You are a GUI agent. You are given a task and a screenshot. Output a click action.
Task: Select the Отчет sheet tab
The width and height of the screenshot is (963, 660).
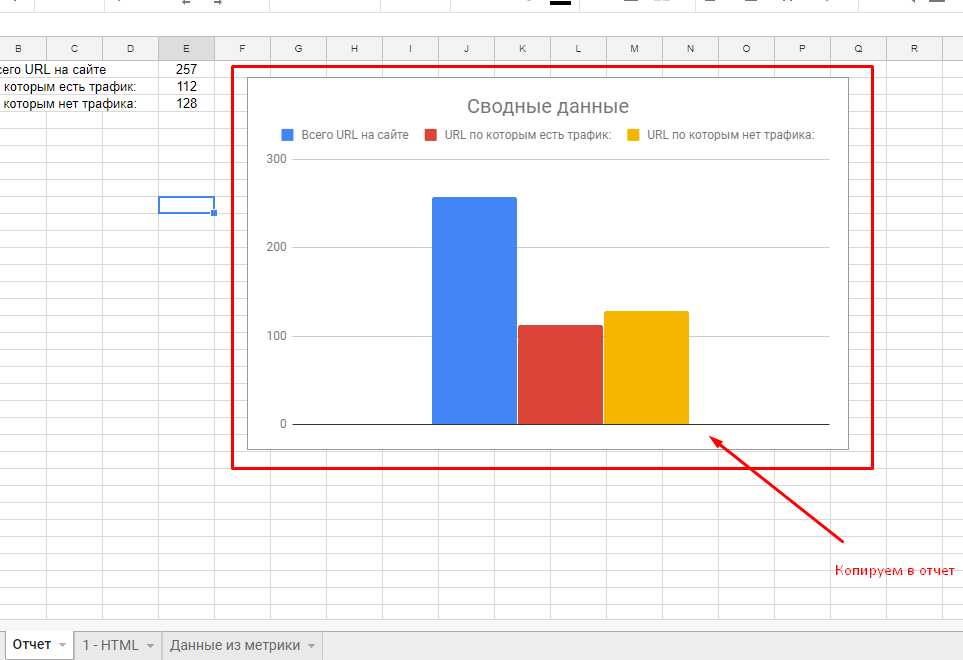pyautogui.click(x=30, y=645)
